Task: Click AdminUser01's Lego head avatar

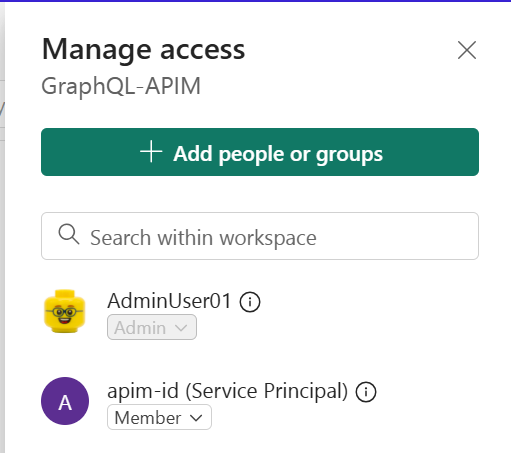Action: click(x=65, y=311)
